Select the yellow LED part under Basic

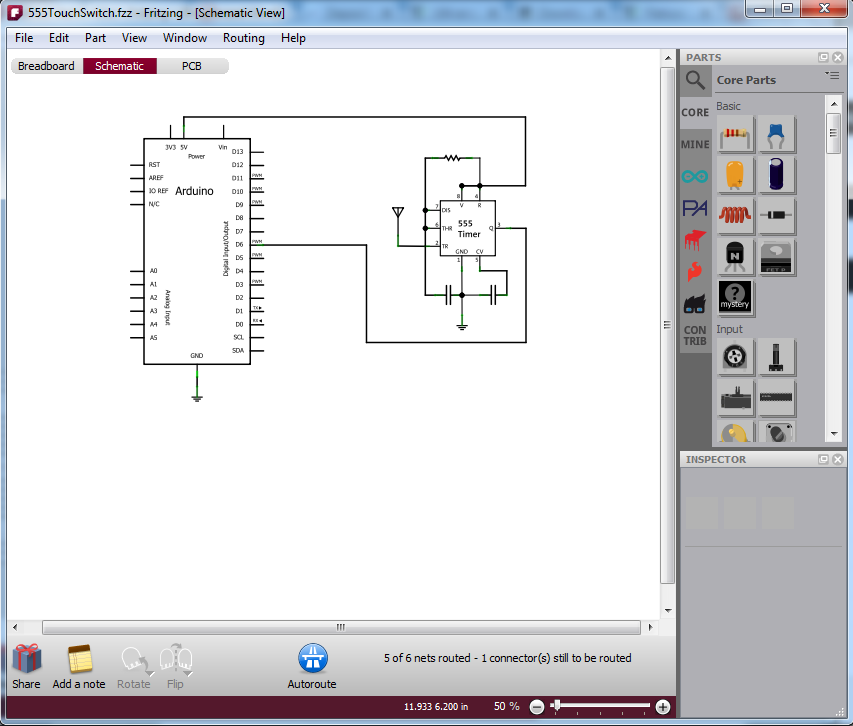tap(735, 175)
